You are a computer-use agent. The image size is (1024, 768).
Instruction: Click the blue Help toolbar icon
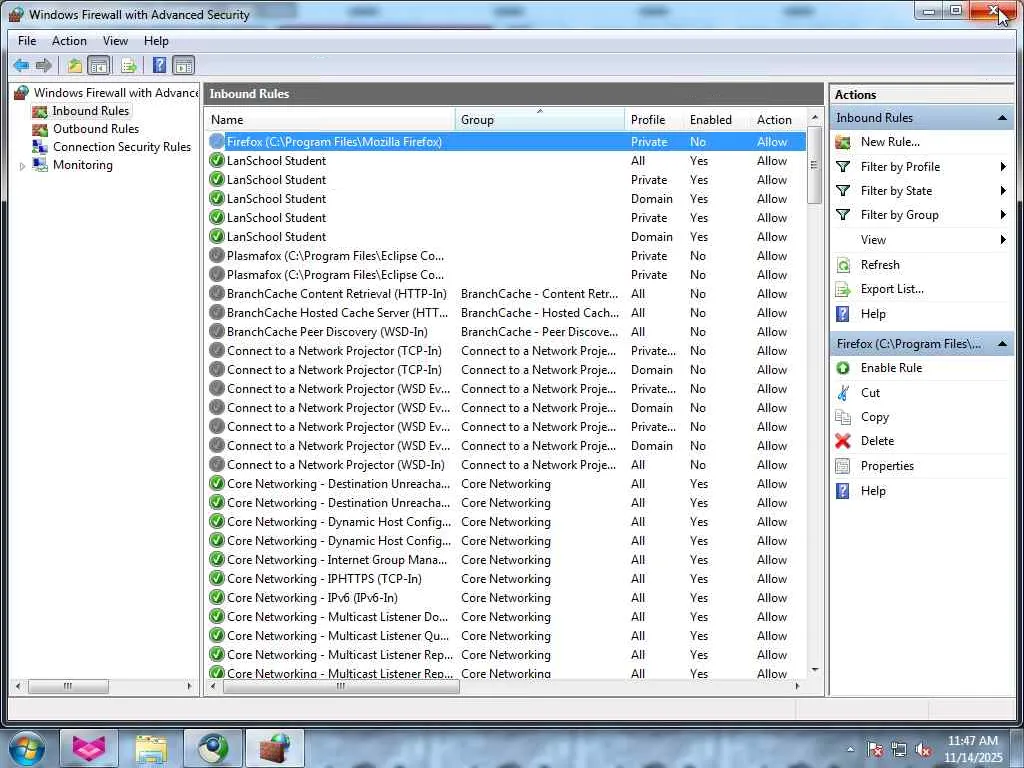pyautogui.click(x=159, y=65)
